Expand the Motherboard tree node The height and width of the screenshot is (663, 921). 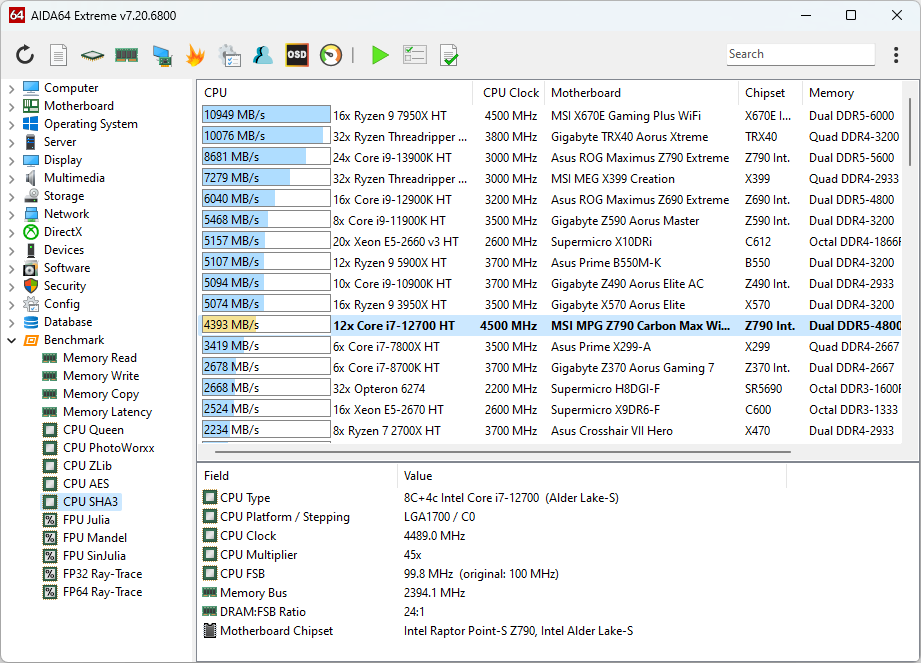[12, 106]
